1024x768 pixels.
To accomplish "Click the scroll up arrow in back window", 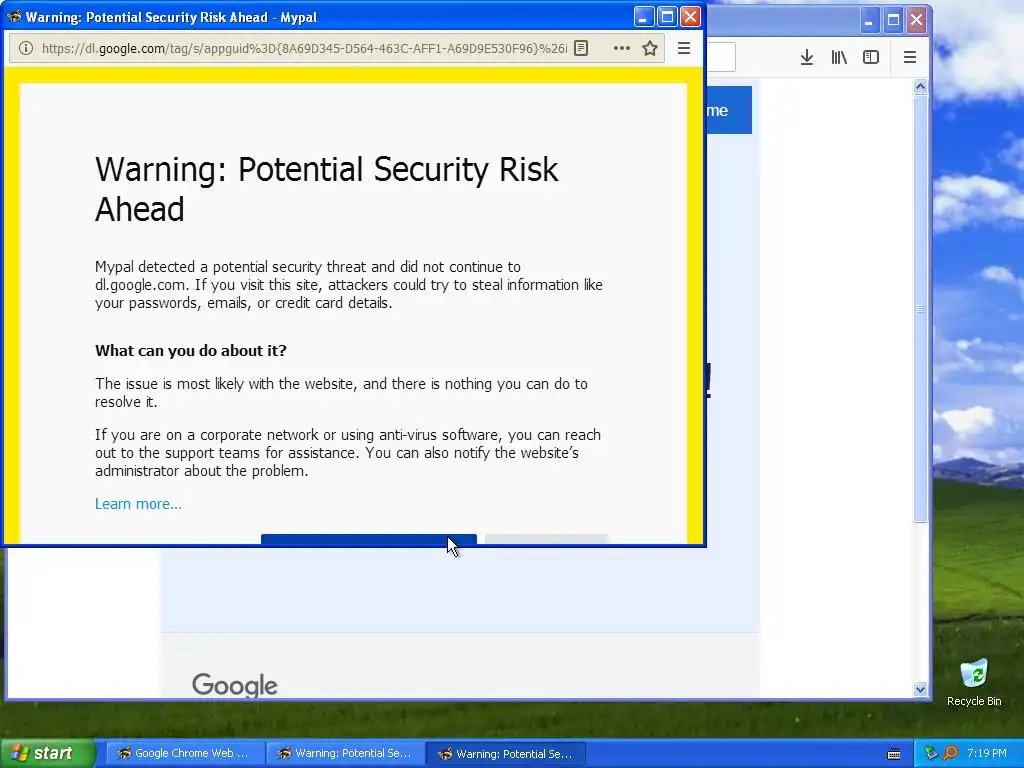I will pyautogui.click(x=920, y=87).
